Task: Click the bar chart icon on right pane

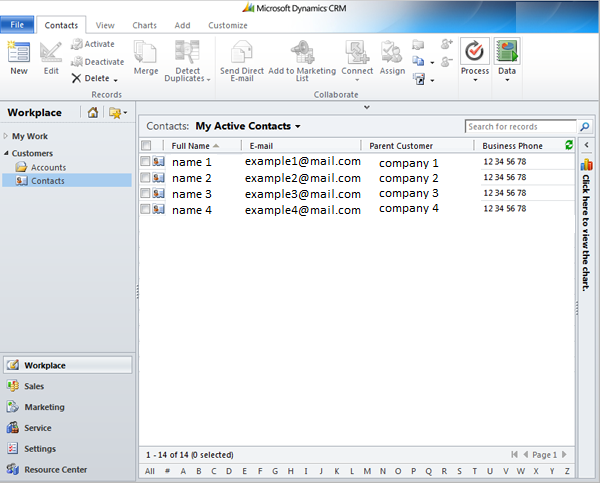Action: [x=587, y=165]
